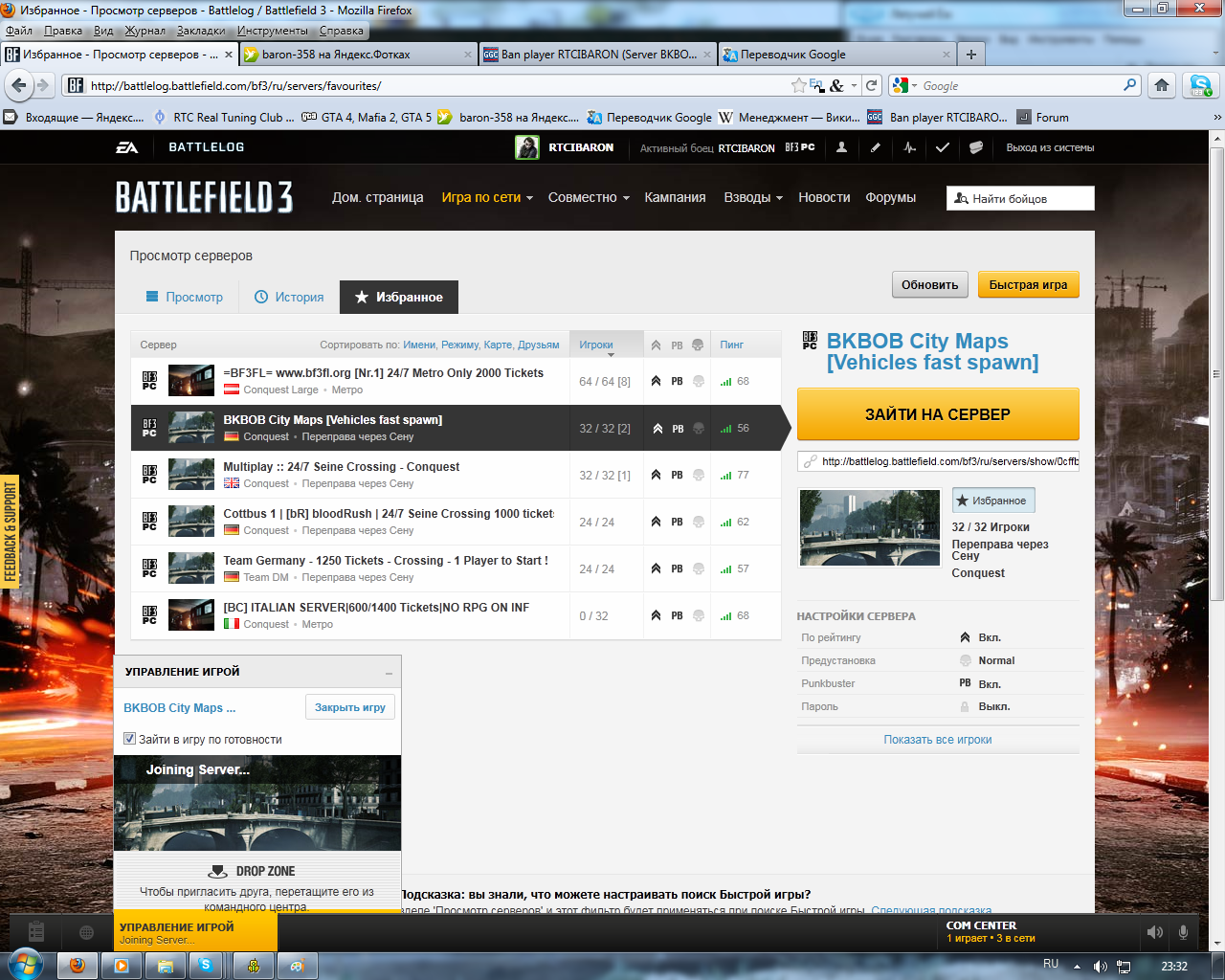Show hidden system tray icons
The height and width of the screenshot is (980, 1225).
(1077, 967)
